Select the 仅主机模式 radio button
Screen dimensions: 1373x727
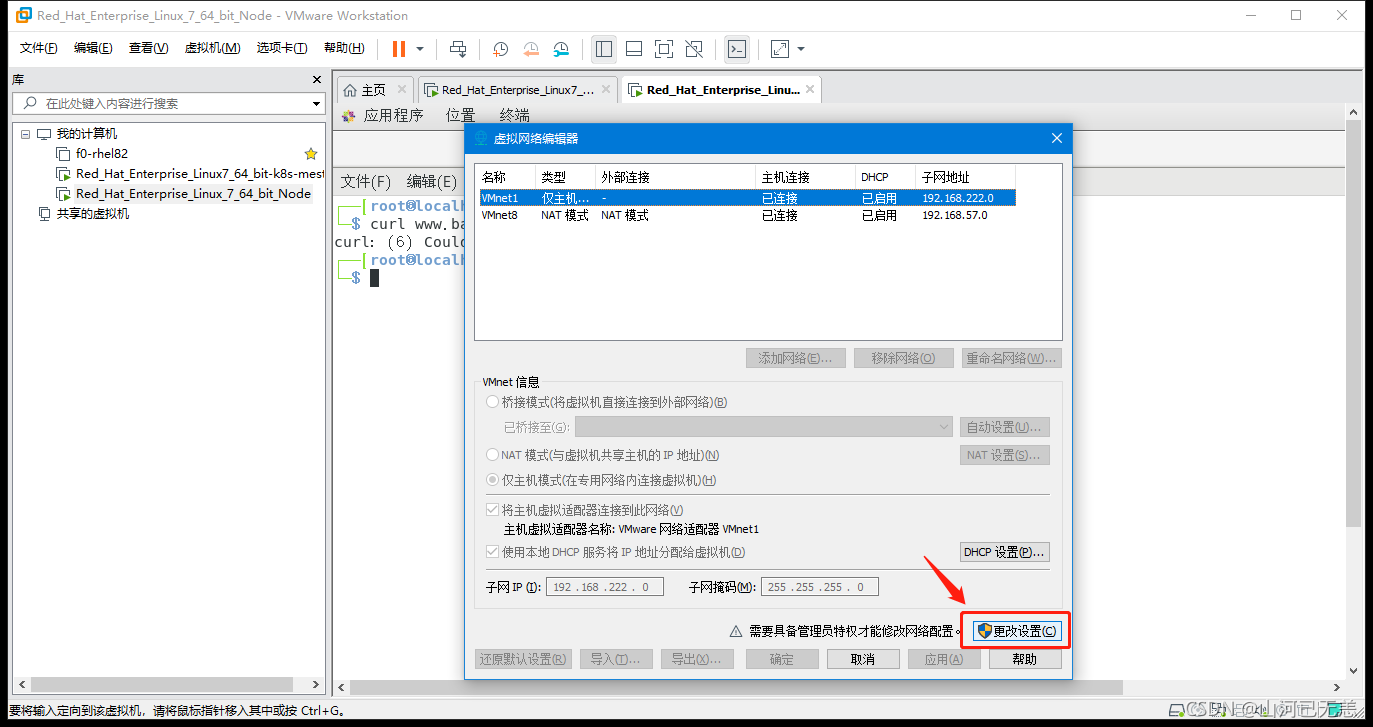(492, 480)
